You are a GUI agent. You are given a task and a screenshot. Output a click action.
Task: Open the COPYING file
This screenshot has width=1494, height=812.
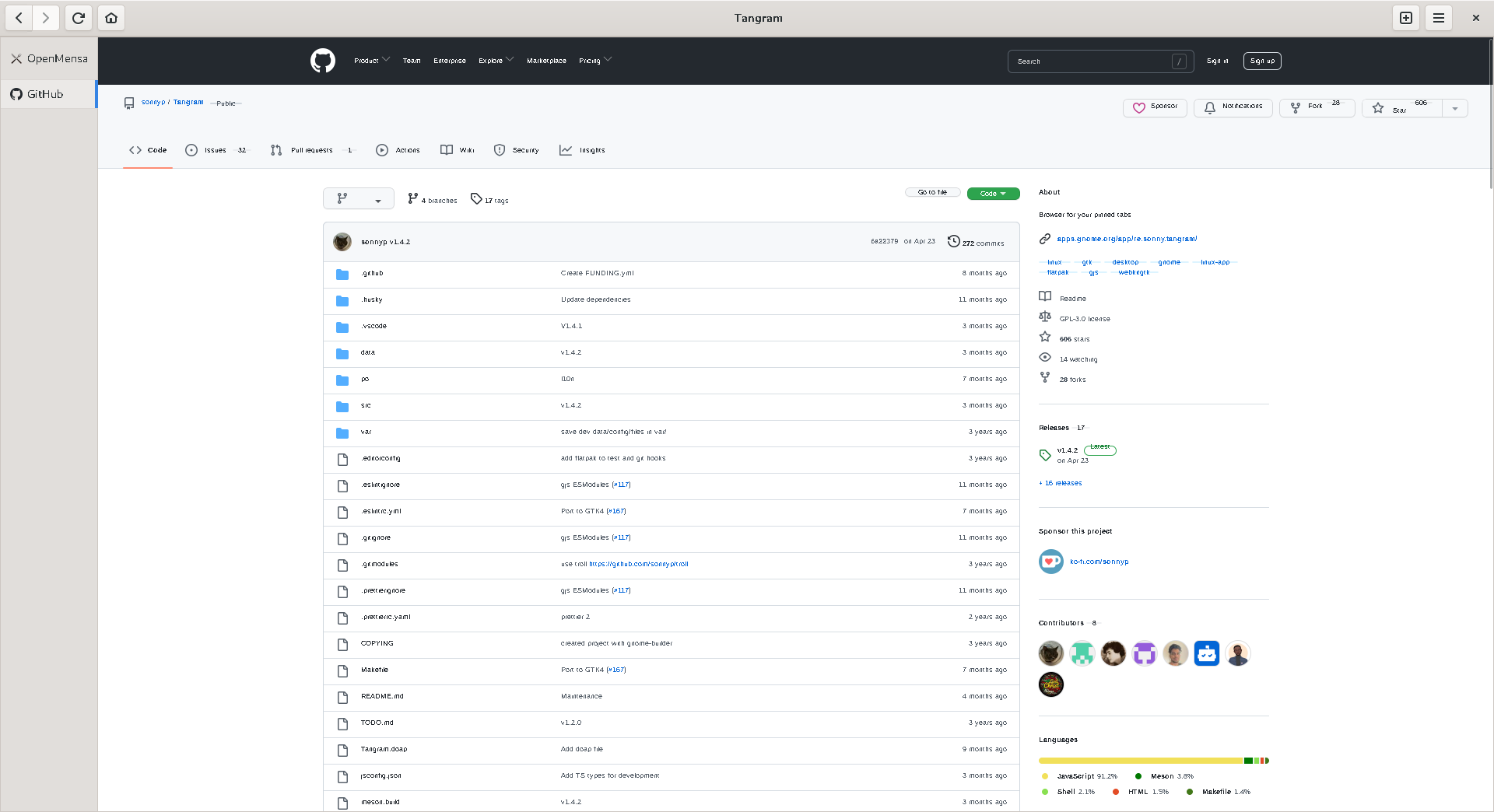click(x=377, y=643)
